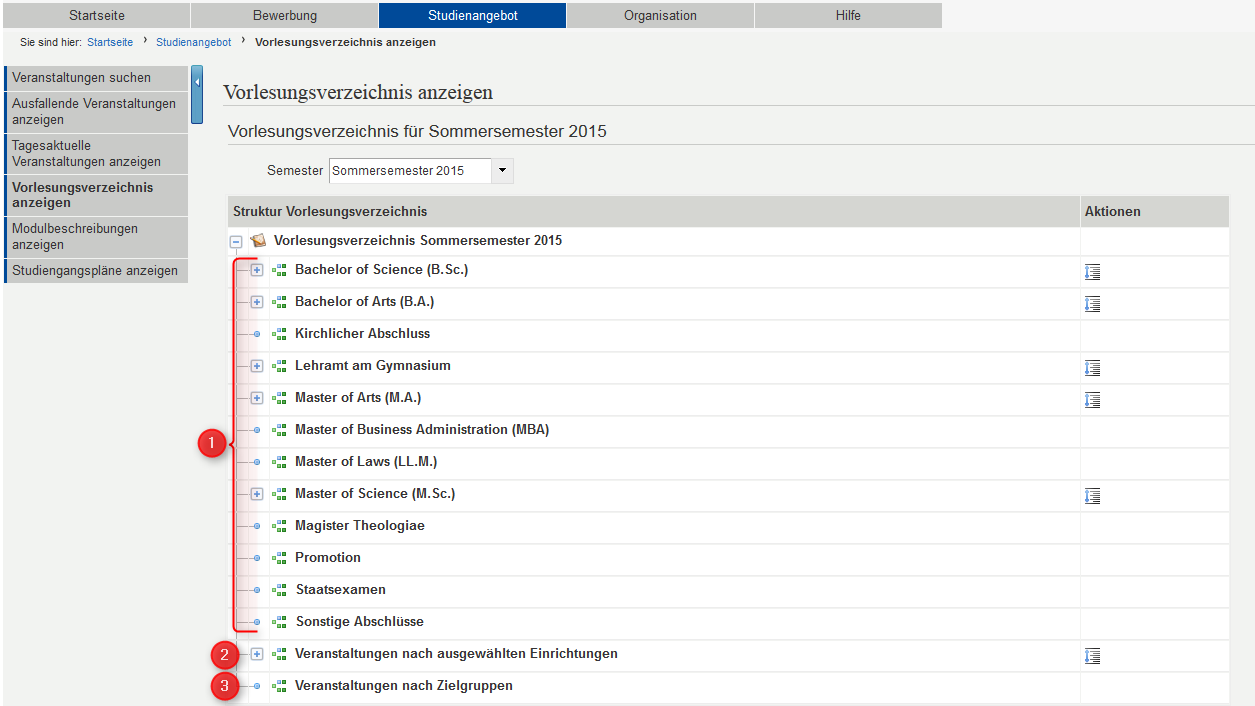Click Startseite in the breadcrumb
This screenshot has height=706, width=1255.
point(110,42)
